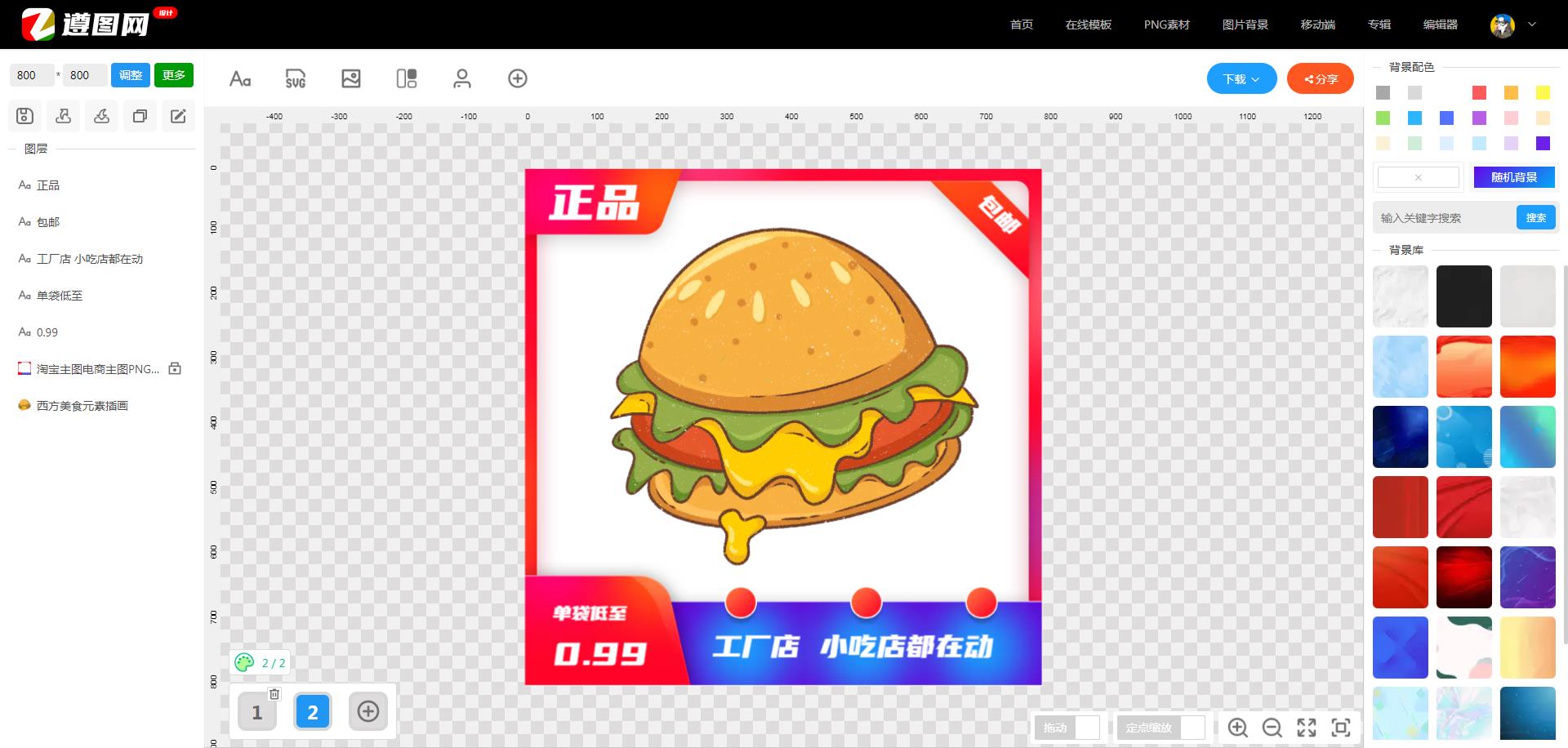Expand the chevron next to avatar

click(x=1532, y=24)
